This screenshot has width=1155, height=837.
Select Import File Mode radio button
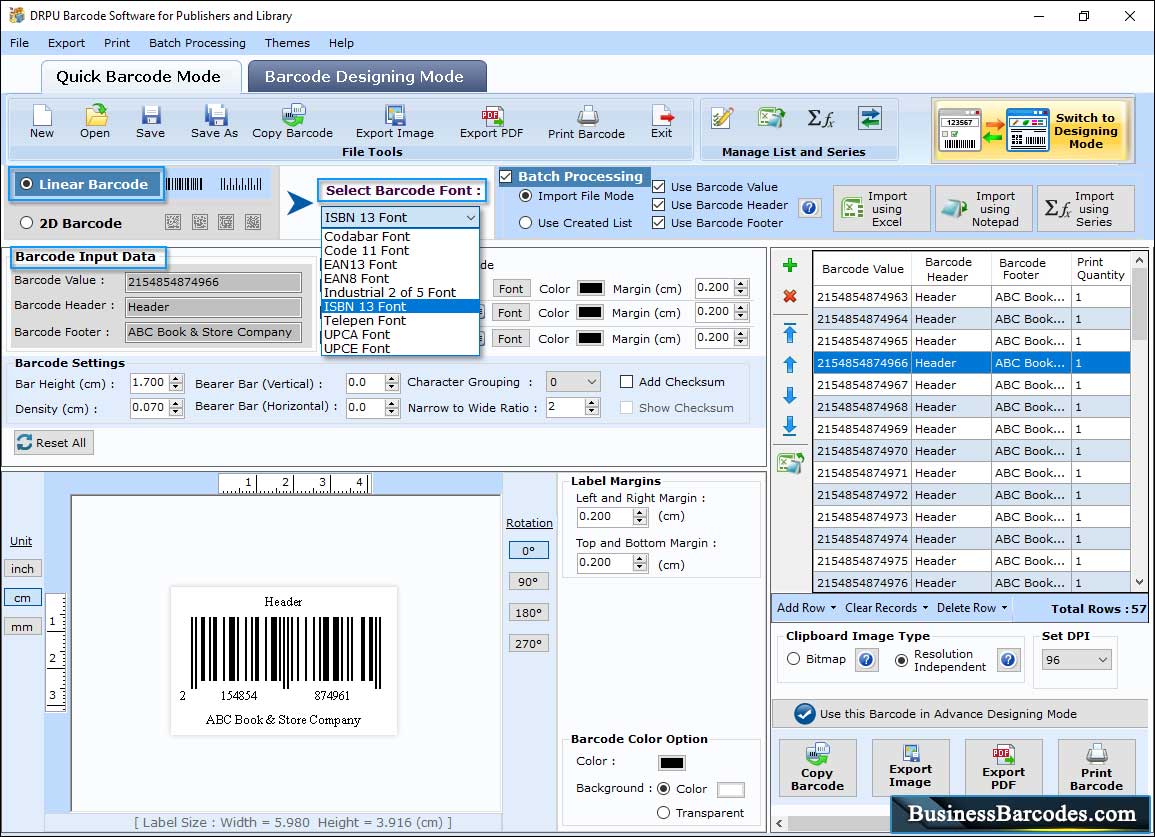tap(525, 196)
